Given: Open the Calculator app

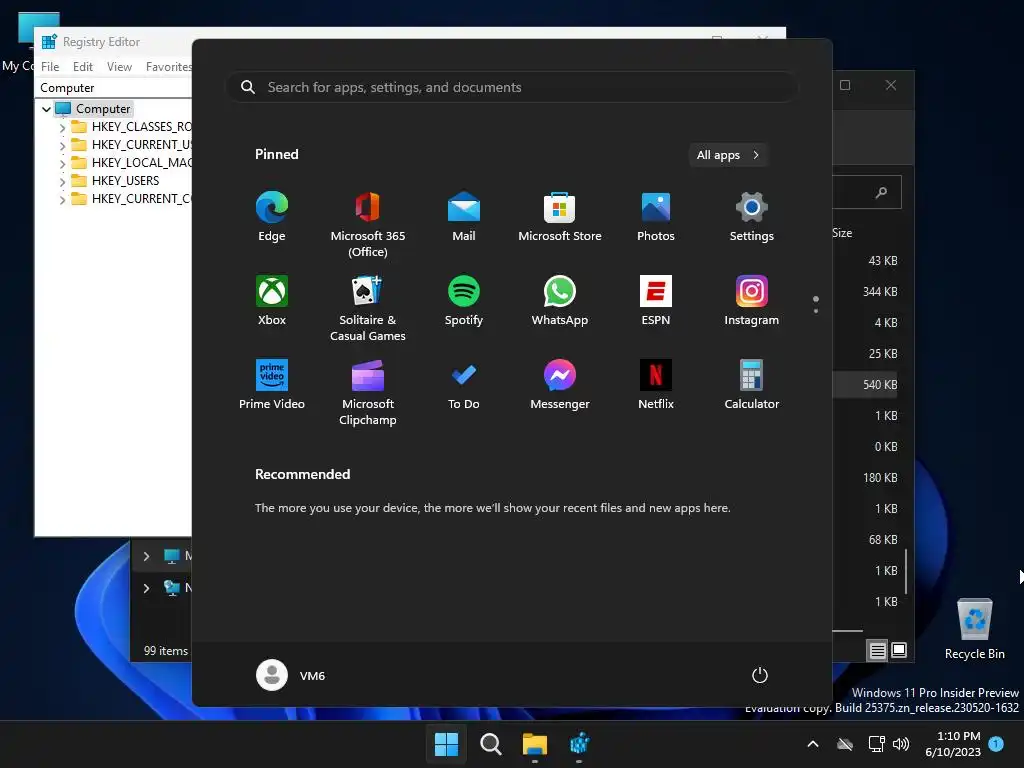Looking at the screenshot, I should click(x=752, y=385).
